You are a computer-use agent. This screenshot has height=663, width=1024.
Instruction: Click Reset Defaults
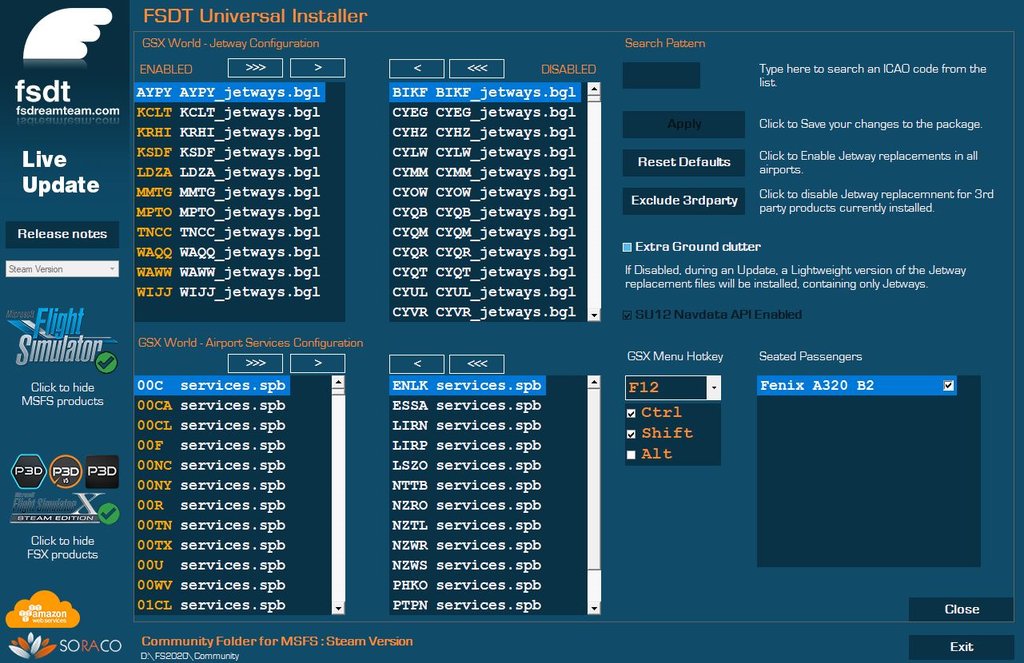point(684,162)
